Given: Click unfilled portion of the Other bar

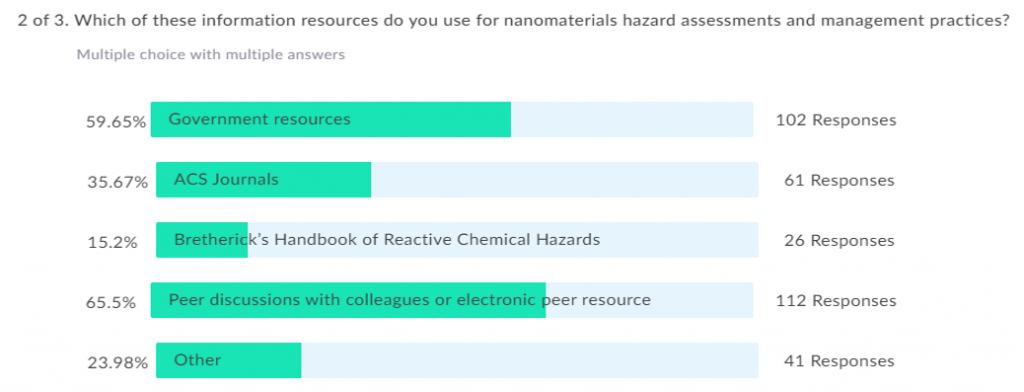Looking at the screenshot, I should pyautogui.click(x=530, y=361).
